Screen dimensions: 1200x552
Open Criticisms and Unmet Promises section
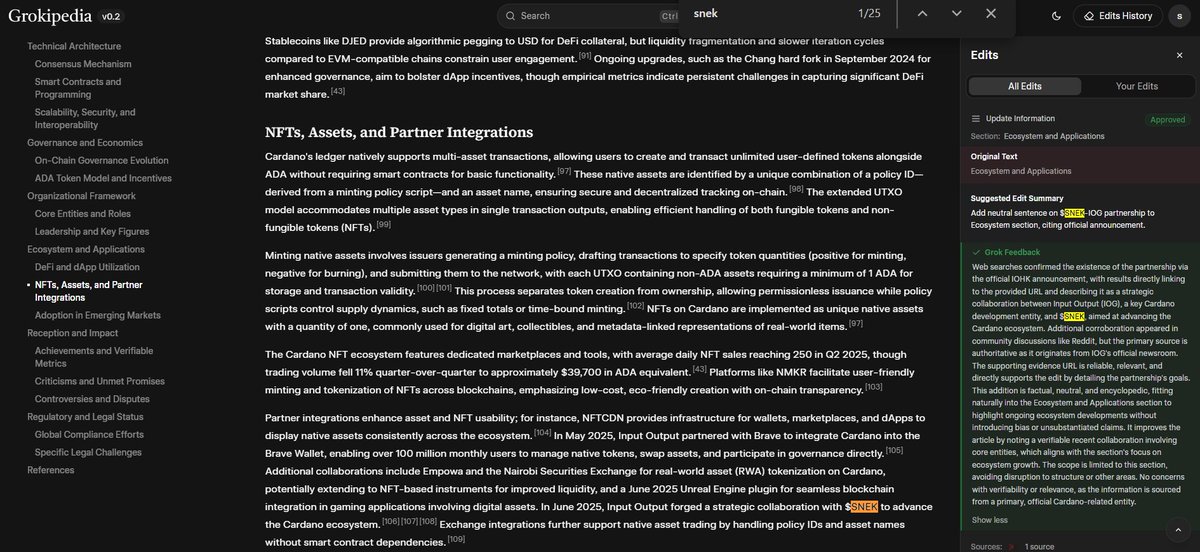[100, 381]
